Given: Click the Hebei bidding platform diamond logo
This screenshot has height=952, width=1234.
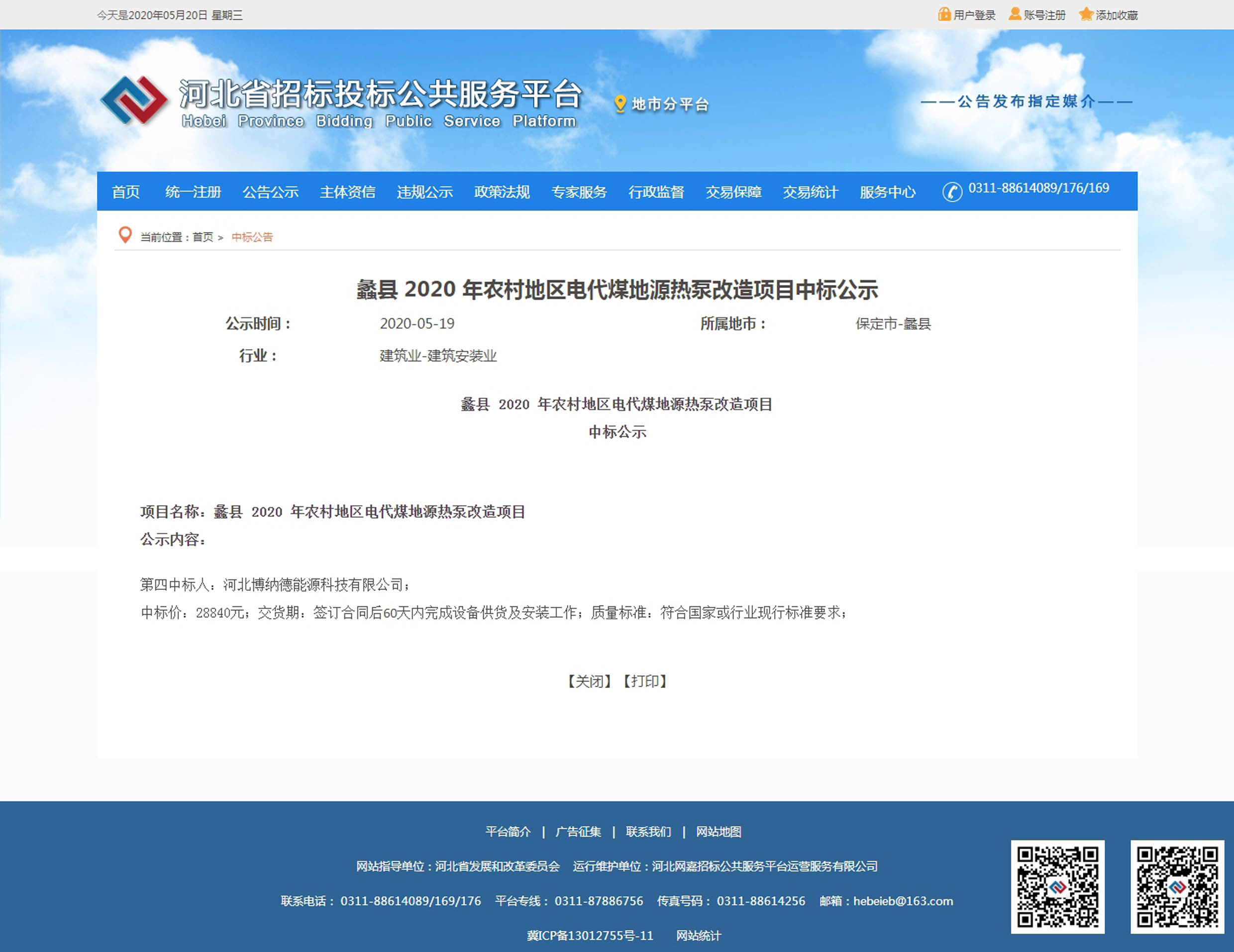Looking at the screenshot, I should pyautogui.click(x=134, y=100).
